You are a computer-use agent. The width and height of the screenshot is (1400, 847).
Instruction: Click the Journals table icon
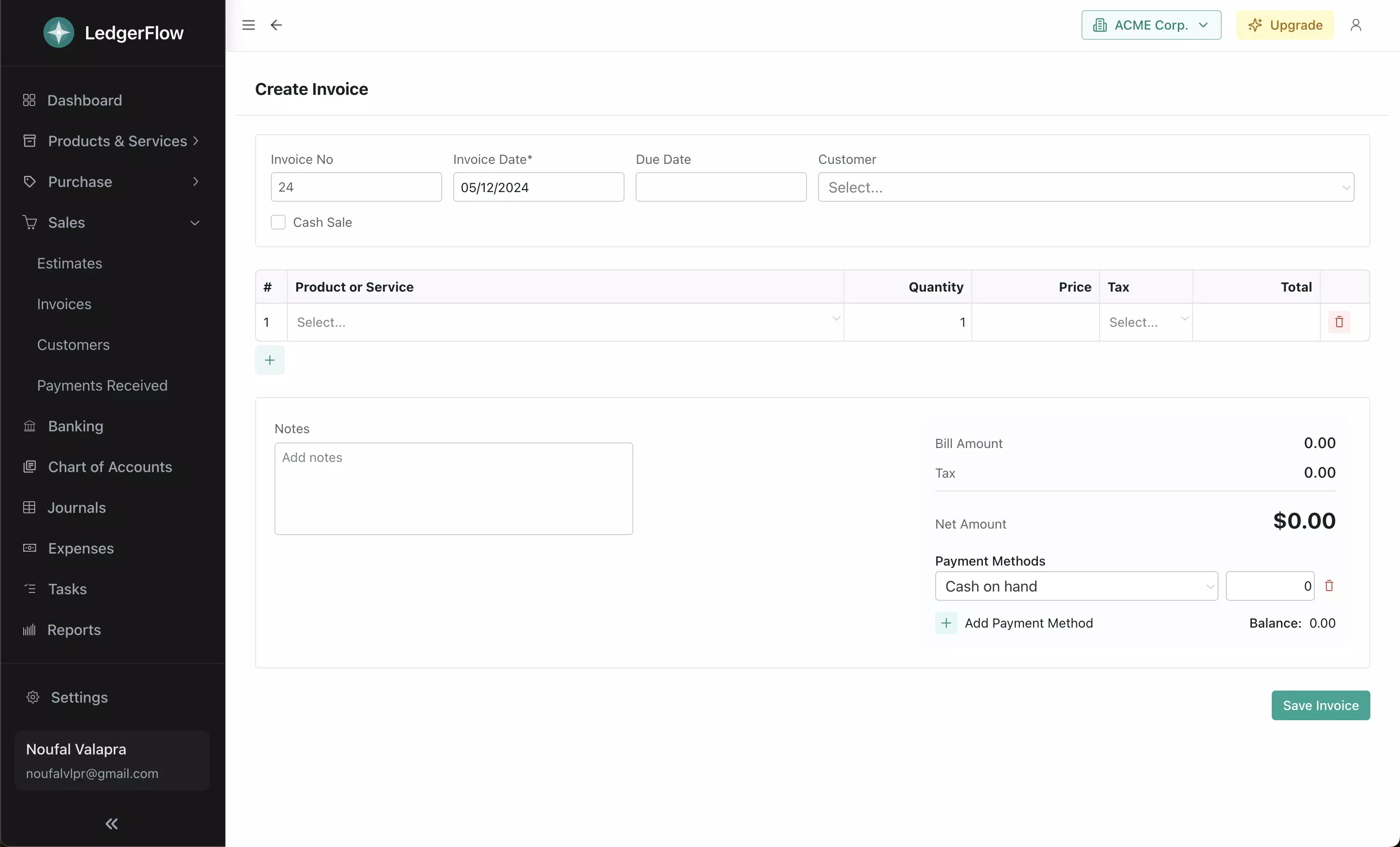pyautogui.click(x=29, y=507)
